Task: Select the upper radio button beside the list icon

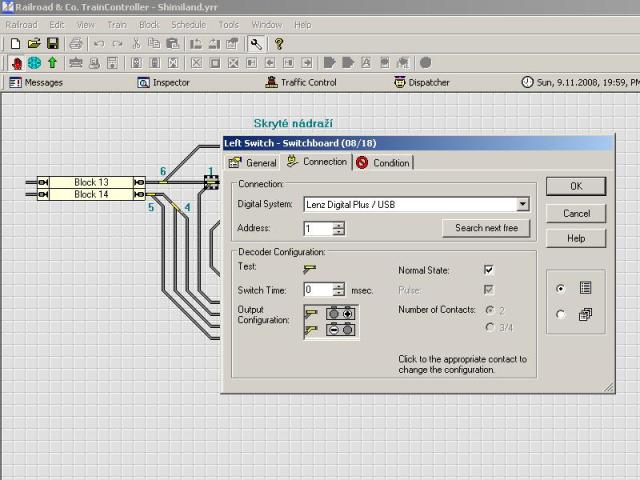Action: click(x=561, y=288)
